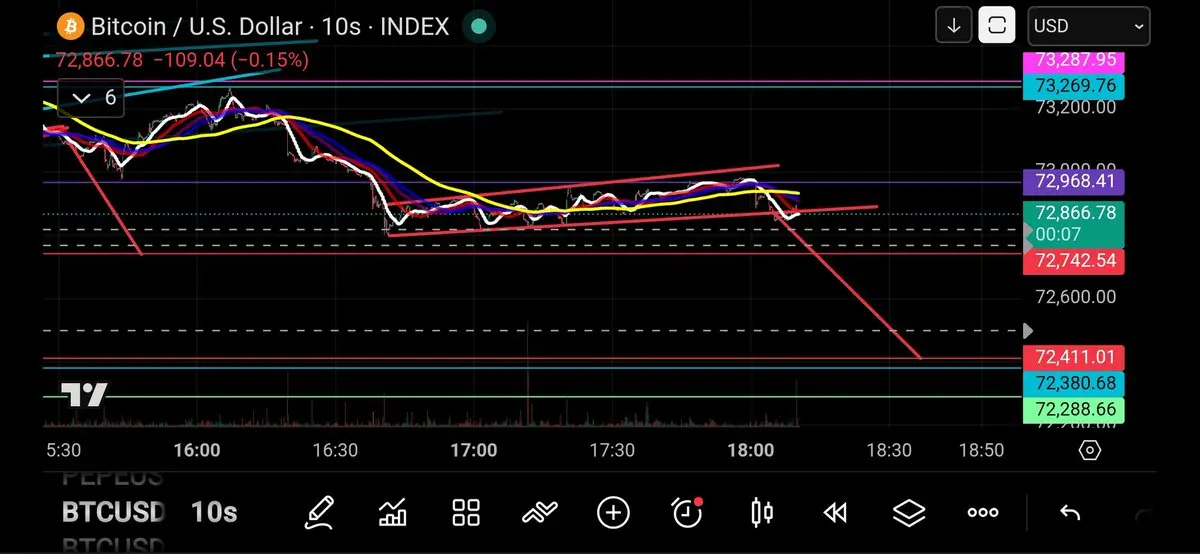1200x554 pixels.
Task: Toggle the rounded square fullscreen button
Action: tap(997, 26)
